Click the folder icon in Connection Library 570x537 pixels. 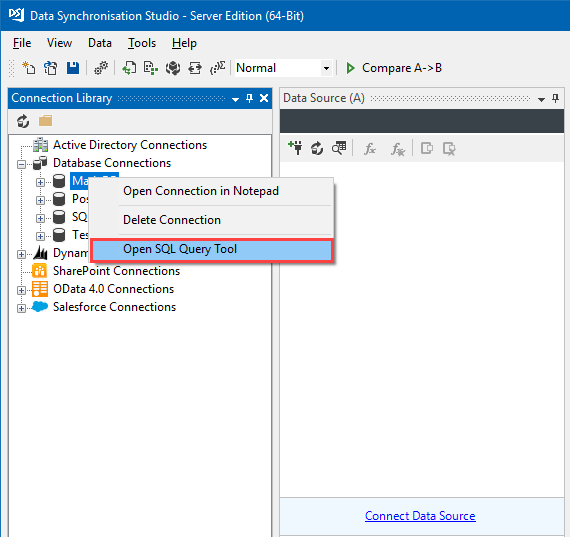tap(45, 121)
